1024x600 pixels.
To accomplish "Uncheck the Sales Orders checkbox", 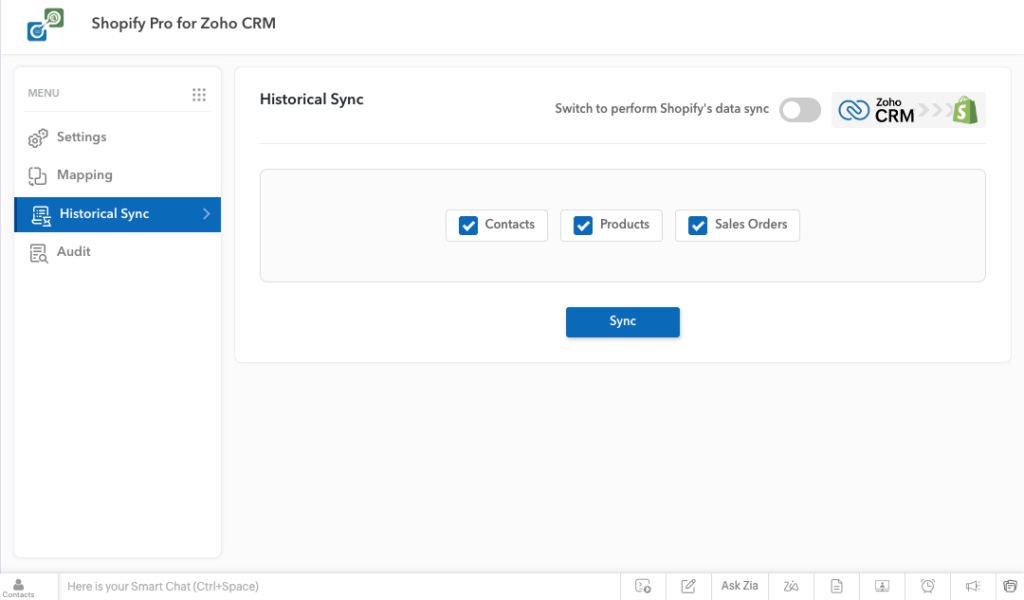I will click(x=697, y=225).
